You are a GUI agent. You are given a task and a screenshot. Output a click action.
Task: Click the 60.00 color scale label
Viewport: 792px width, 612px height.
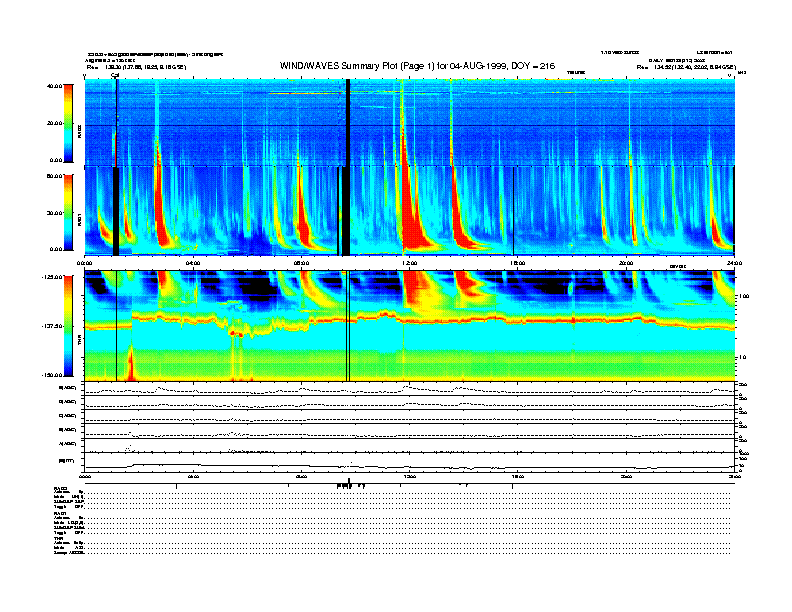coord(55,176)
